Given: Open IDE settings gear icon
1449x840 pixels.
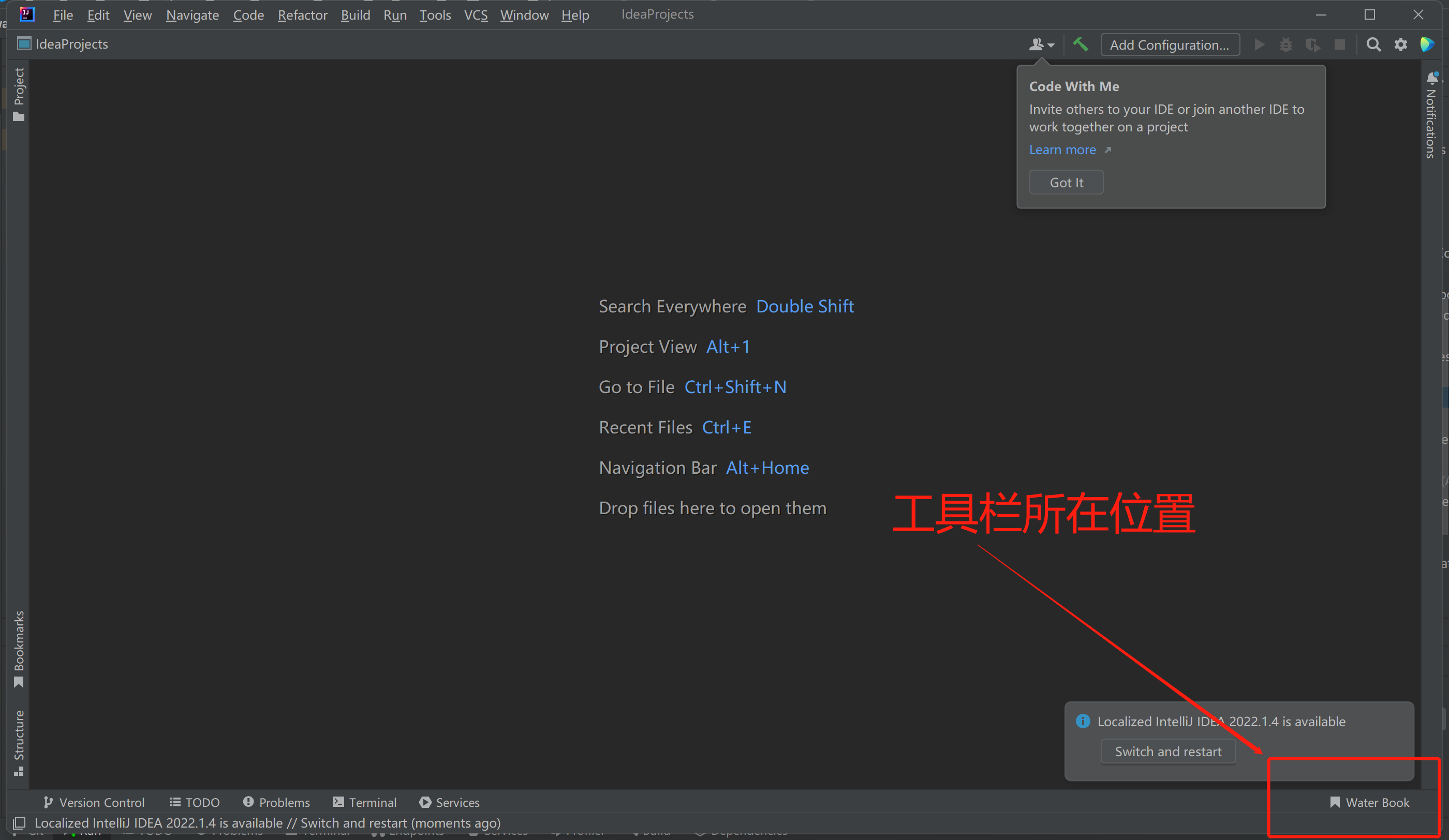Looking at the screenshot, I should coord(1401,44).
